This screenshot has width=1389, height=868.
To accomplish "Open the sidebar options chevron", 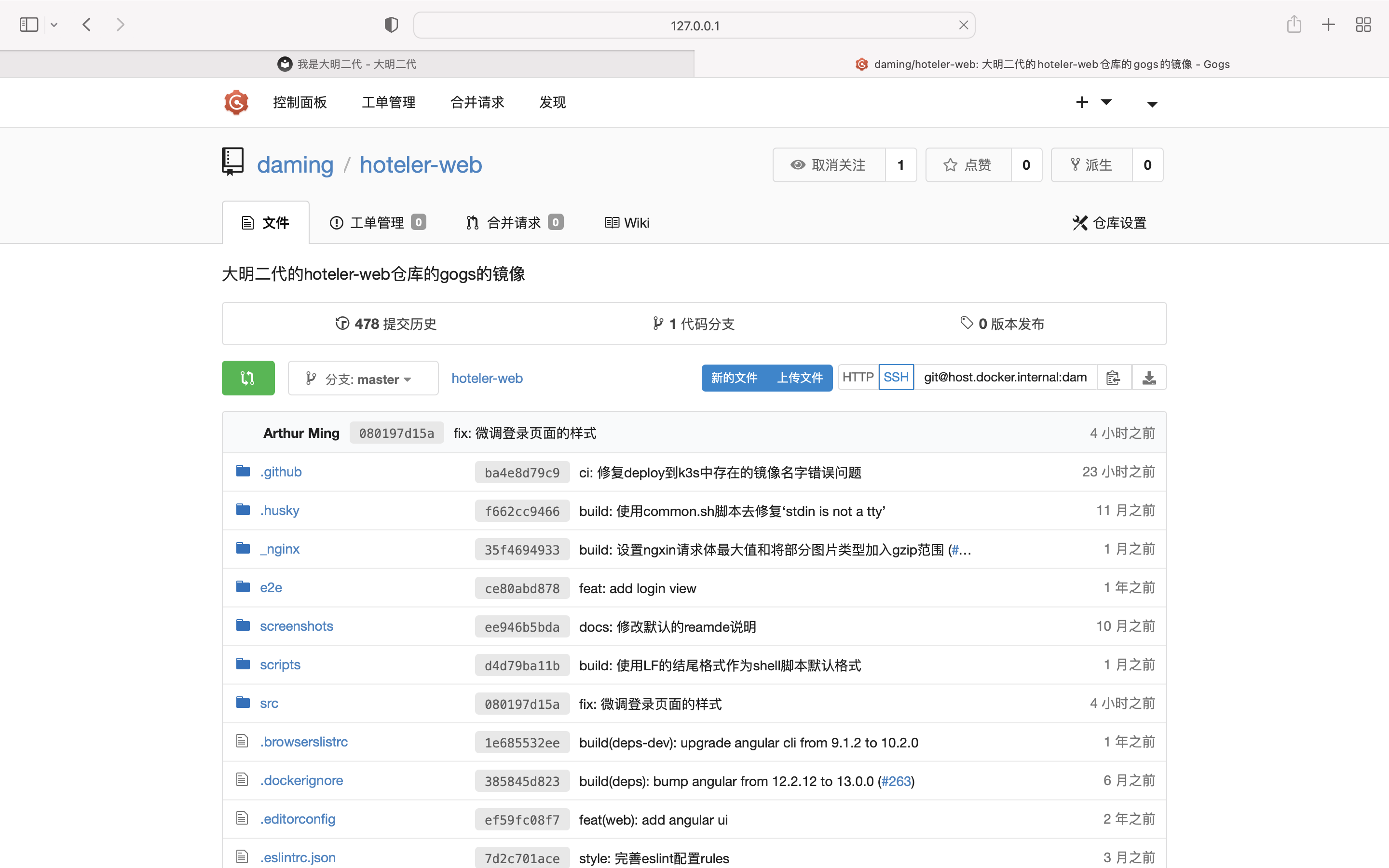I will pos(54,25).
